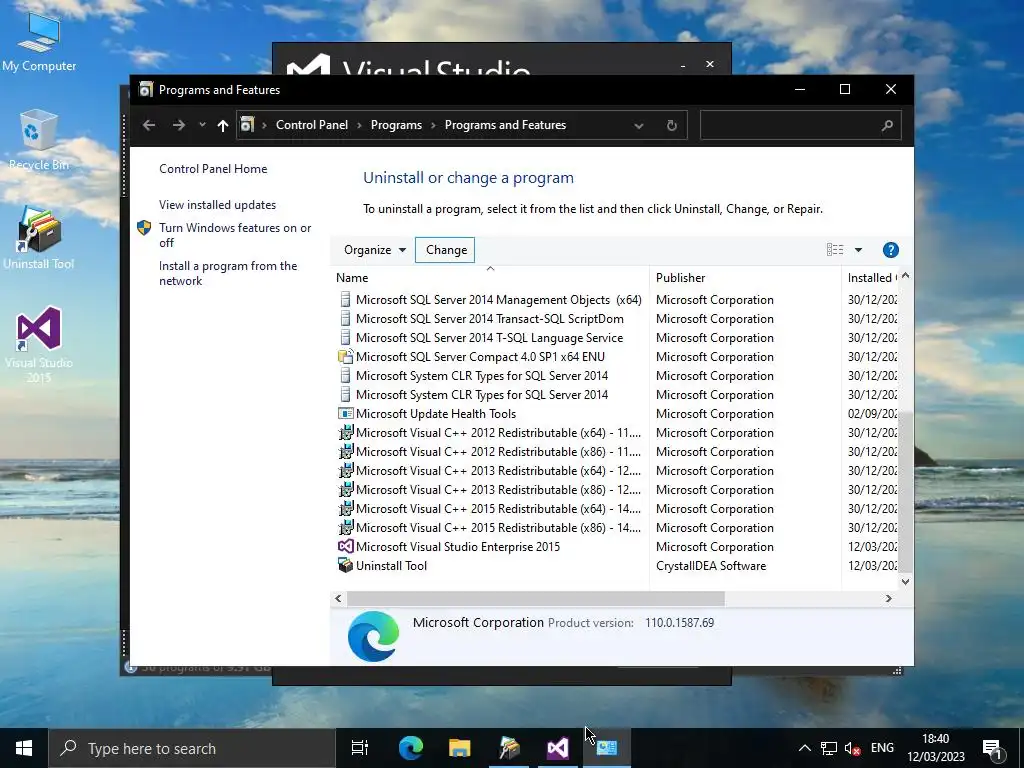Select Visual C++ 2012 Redistributable (x64) entry
This screenshot has width=1024, height=768.
click(x=498, y=433)
